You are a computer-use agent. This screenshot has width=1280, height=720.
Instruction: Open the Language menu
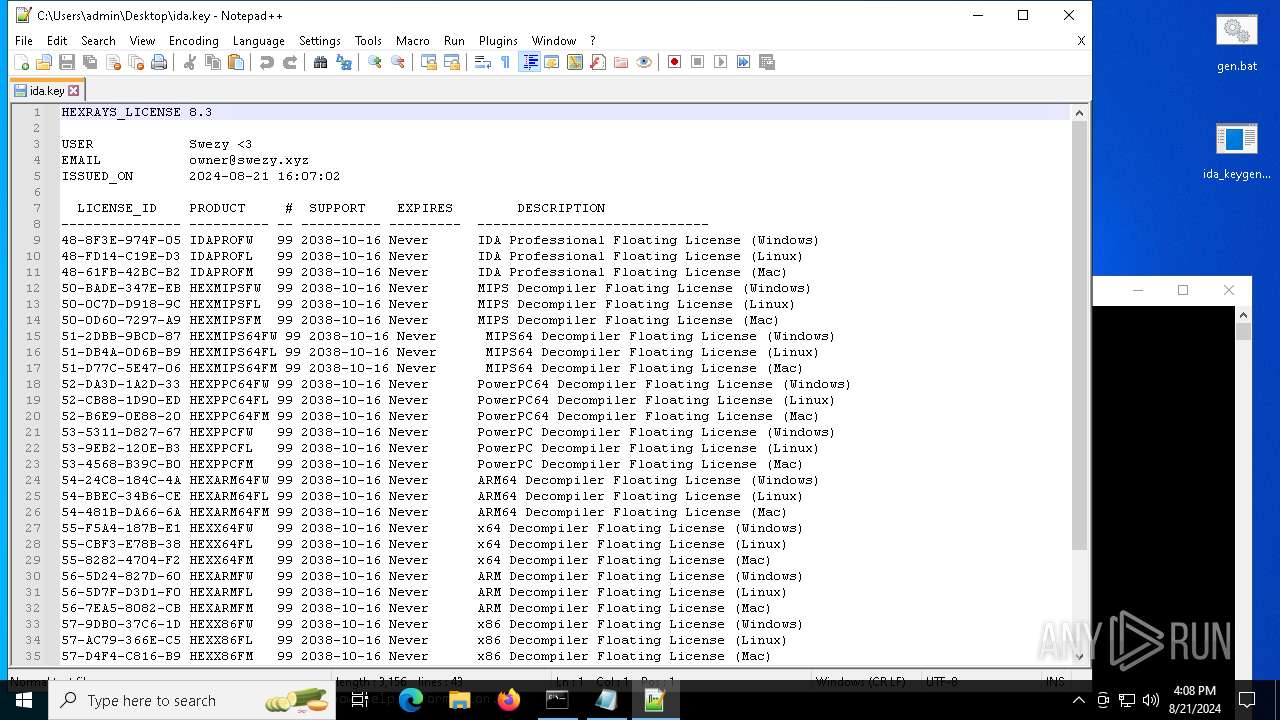pos(258,41)
